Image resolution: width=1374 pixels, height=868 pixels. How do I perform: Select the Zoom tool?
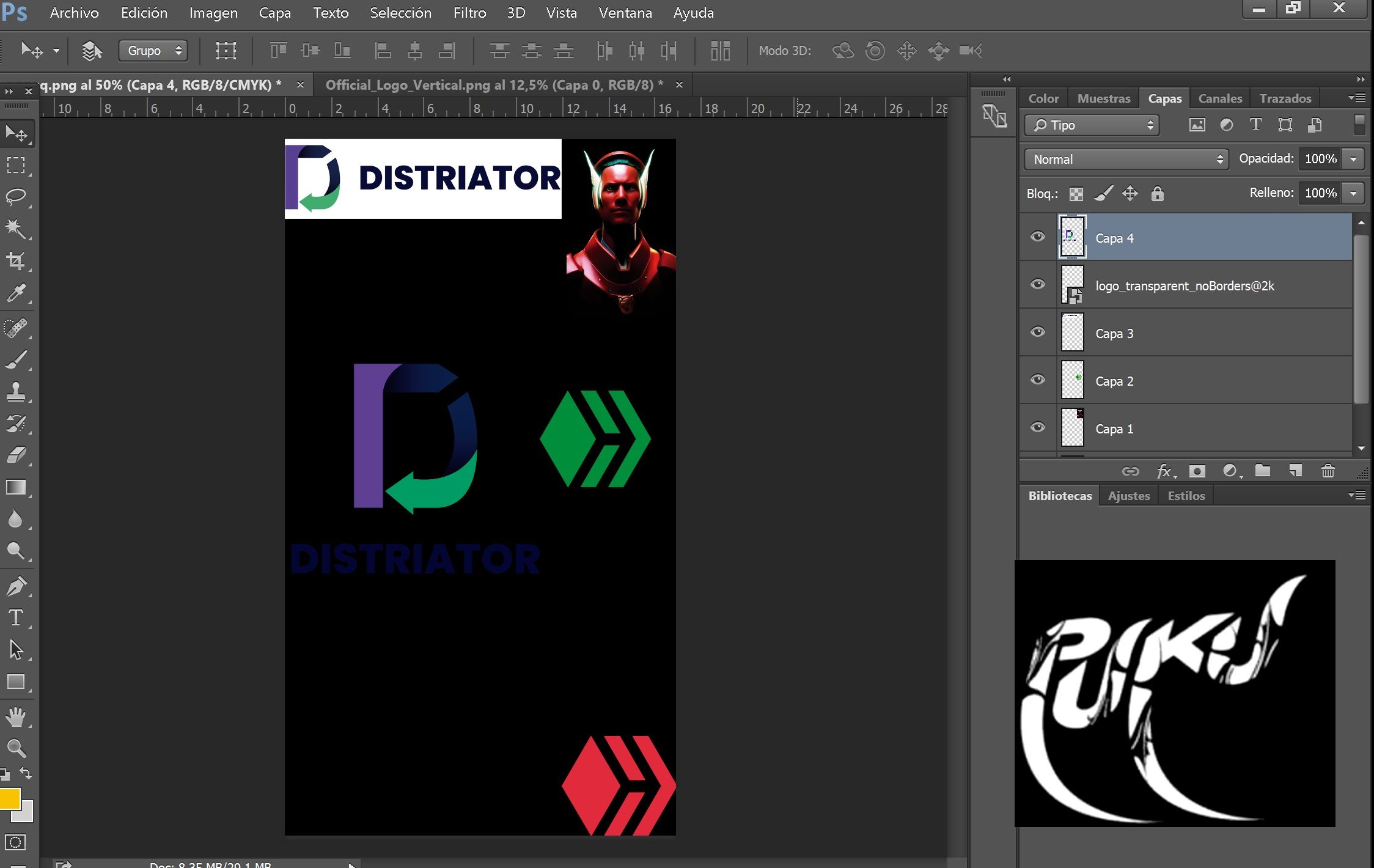16,748
